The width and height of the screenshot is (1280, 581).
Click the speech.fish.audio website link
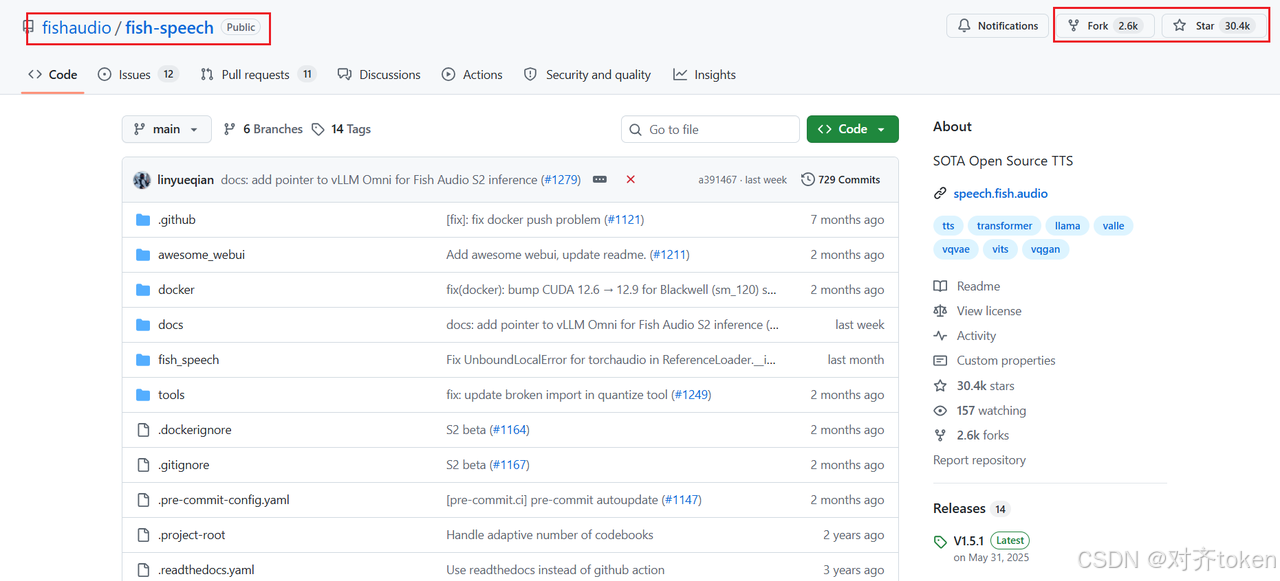pos(1000,194)
